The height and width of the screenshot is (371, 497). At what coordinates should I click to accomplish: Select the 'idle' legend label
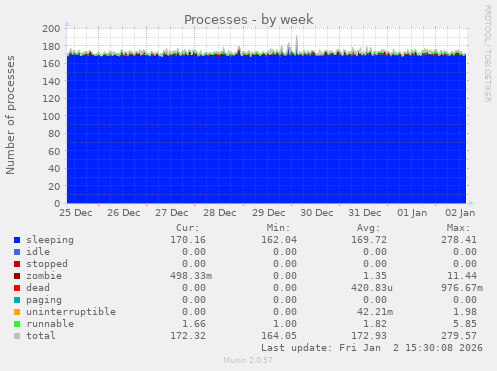tap(38, 252)
